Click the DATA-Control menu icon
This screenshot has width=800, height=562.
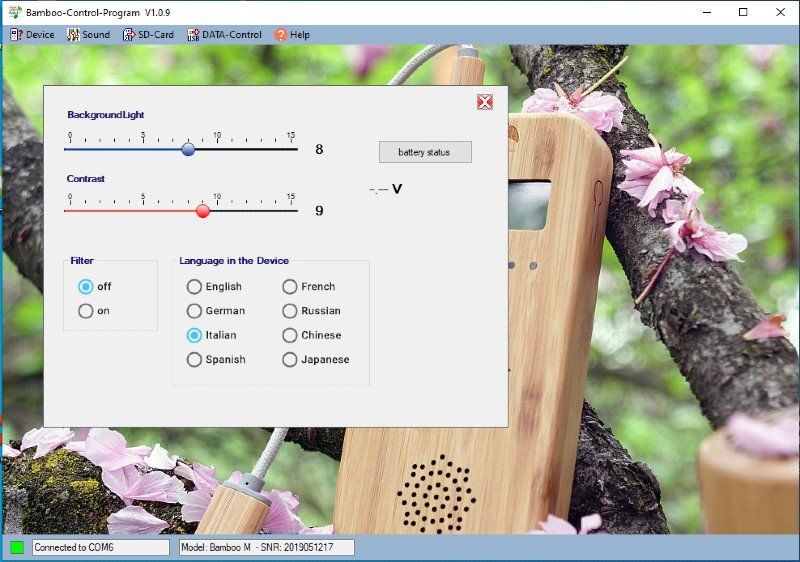click(x=192, y=34)
